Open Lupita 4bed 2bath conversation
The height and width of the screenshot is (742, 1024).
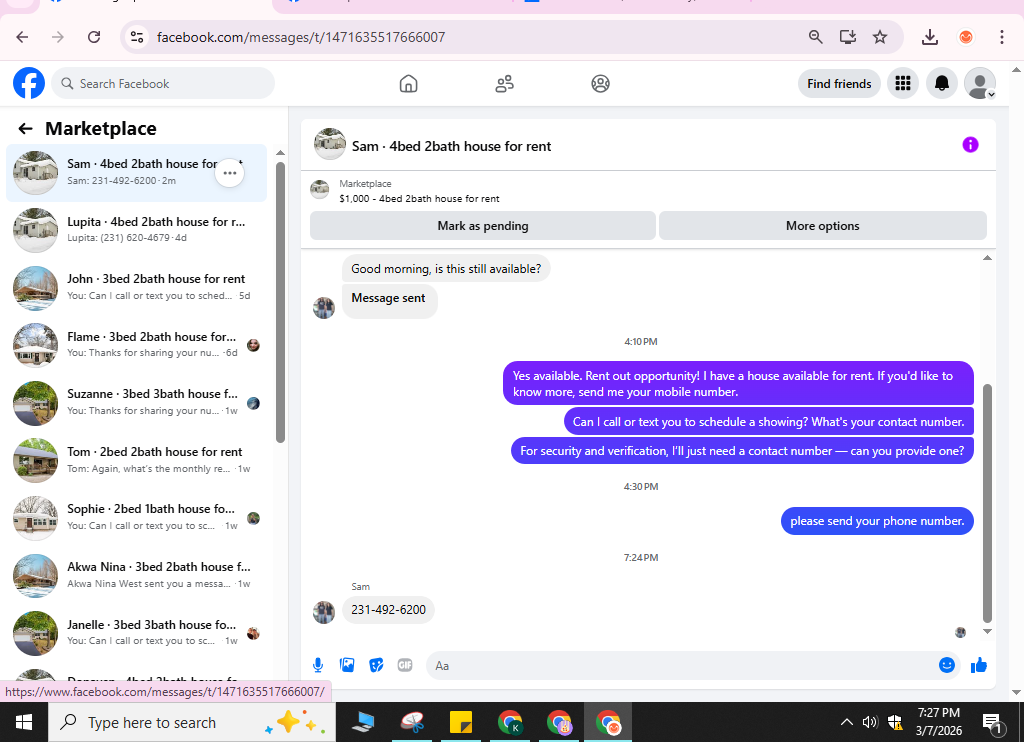coord(136,230)
